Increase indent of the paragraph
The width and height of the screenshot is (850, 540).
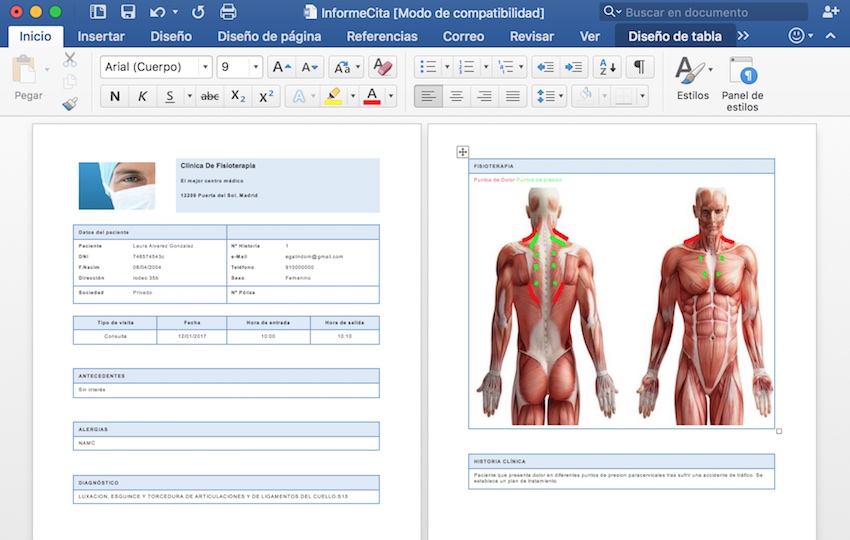tap(573, 67)
